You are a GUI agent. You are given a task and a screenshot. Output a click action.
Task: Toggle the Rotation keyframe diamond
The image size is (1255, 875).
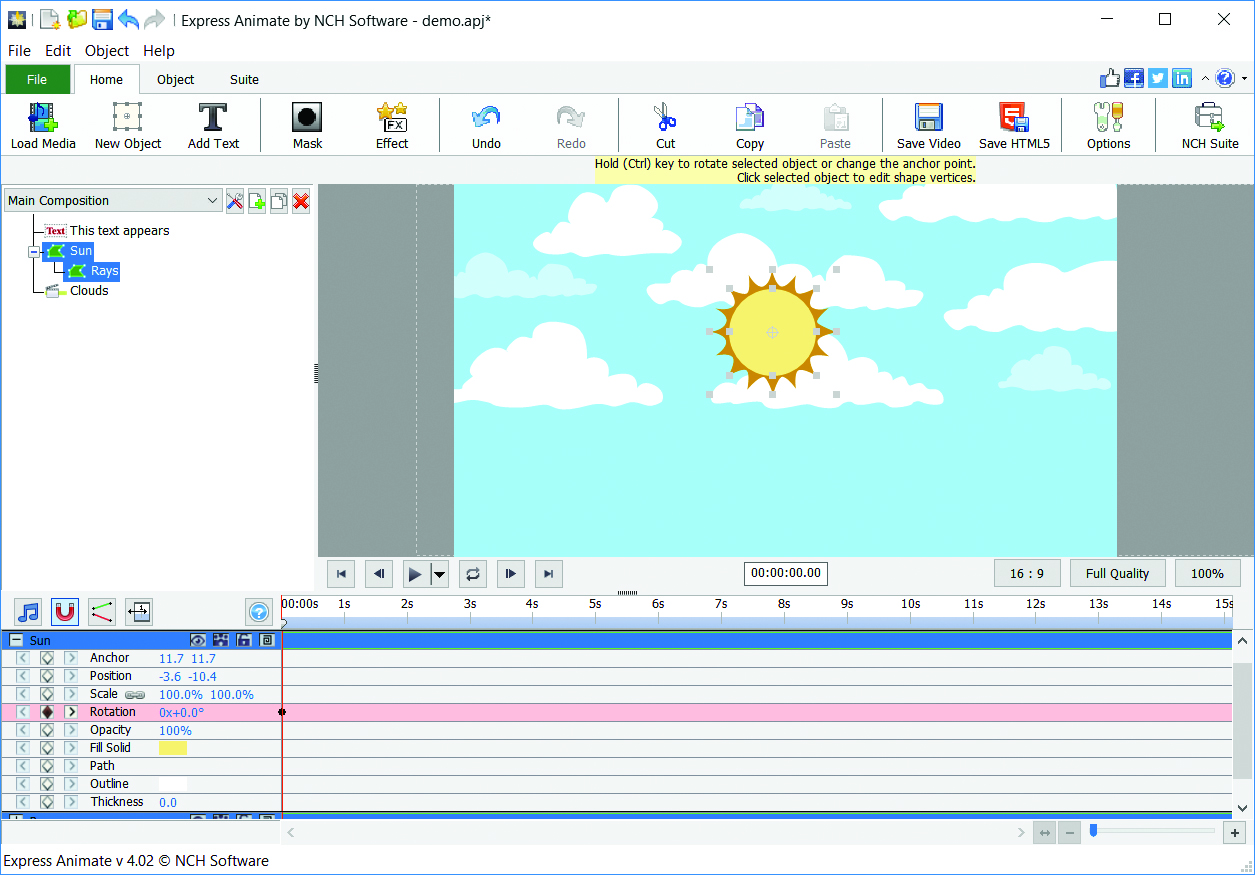[47, 712]
